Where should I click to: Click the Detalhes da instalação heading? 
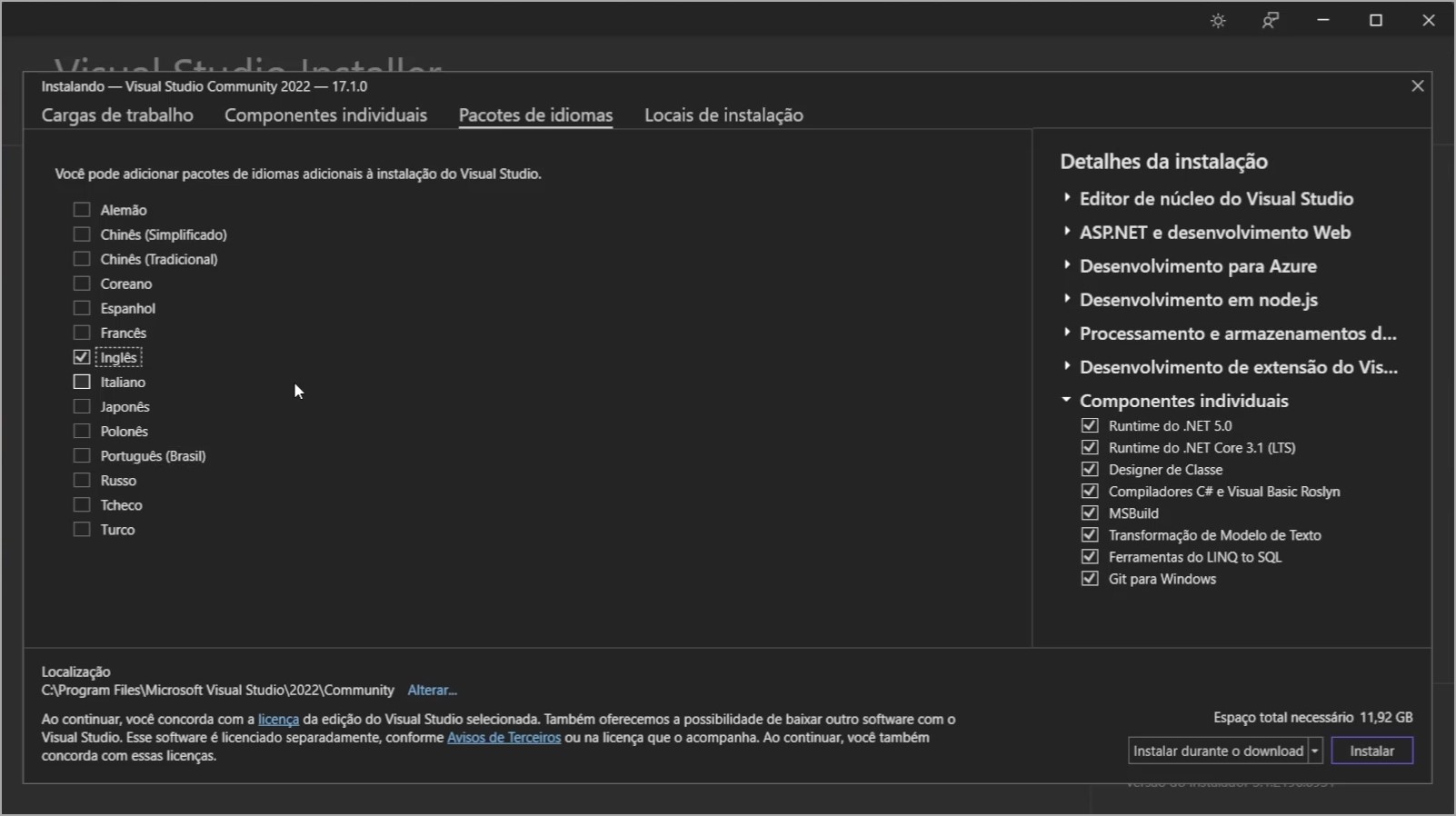click(x=1163, y=162)
